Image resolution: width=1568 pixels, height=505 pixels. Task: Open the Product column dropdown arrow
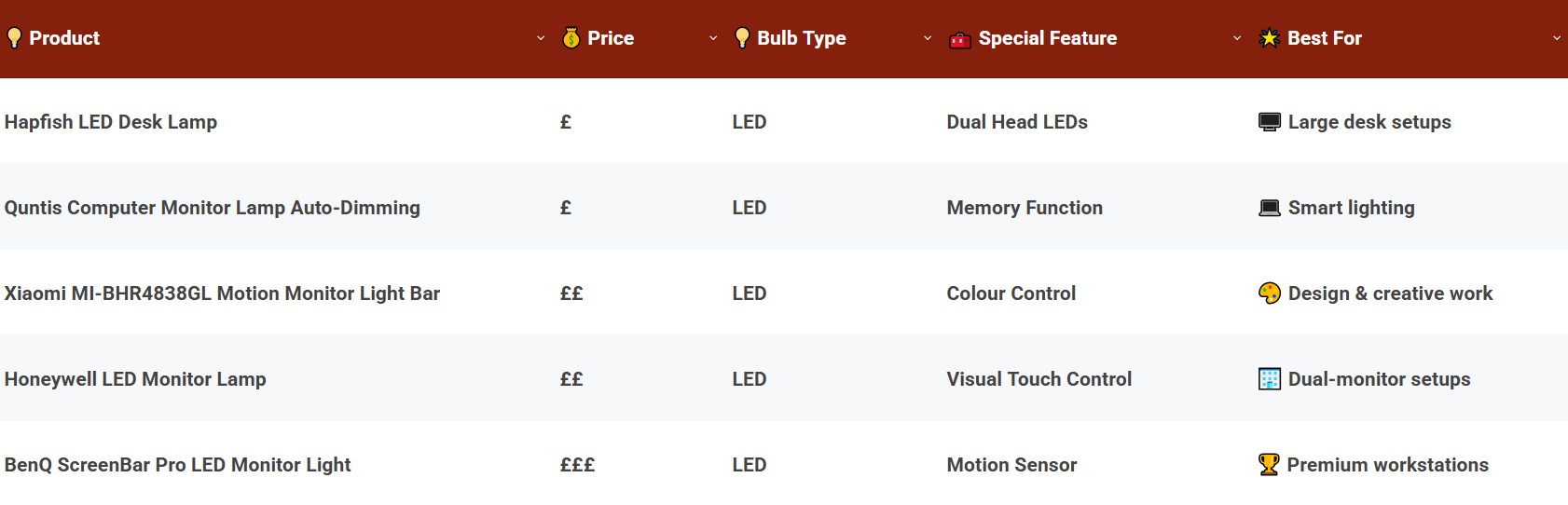541,38
